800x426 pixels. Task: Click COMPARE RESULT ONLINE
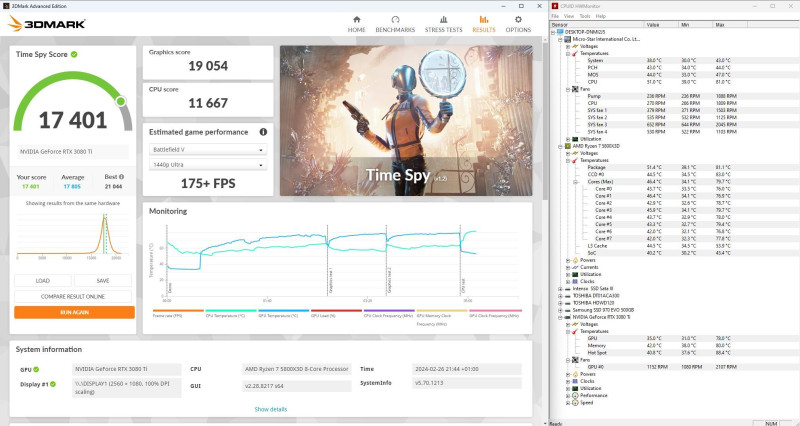(73, 296)
